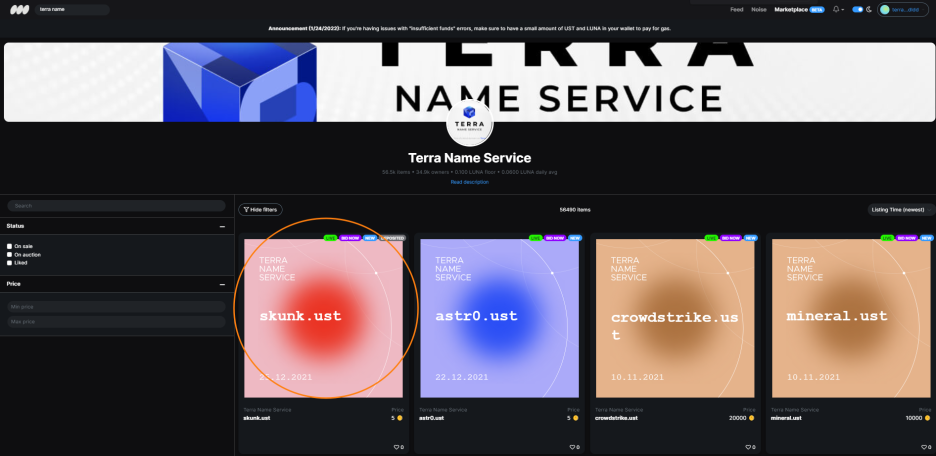Focus the sidebar Search field
Image resolution: width=936 pixels, height=456 pixels.
pos(116,205)
